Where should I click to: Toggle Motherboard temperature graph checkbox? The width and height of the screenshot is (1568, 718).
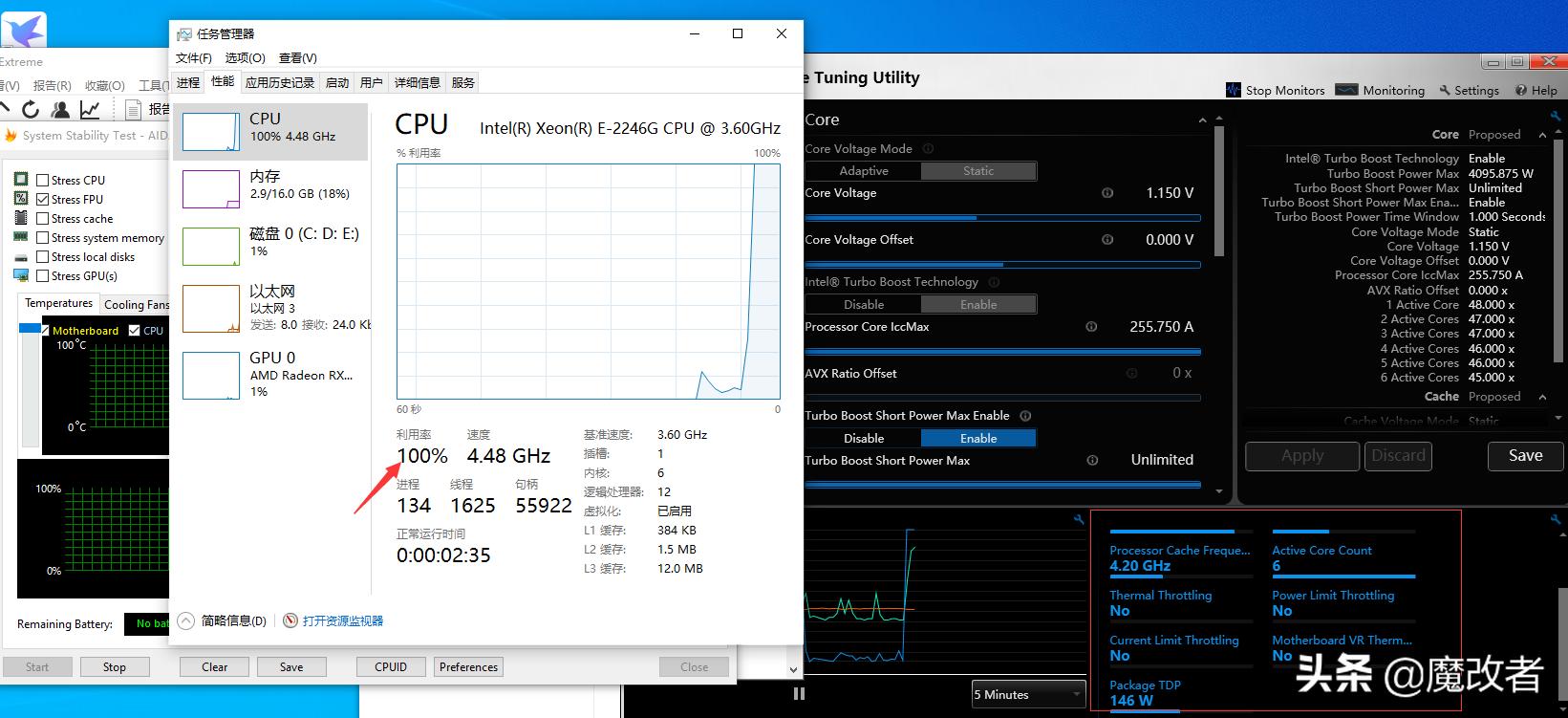[x=44, y=330]
